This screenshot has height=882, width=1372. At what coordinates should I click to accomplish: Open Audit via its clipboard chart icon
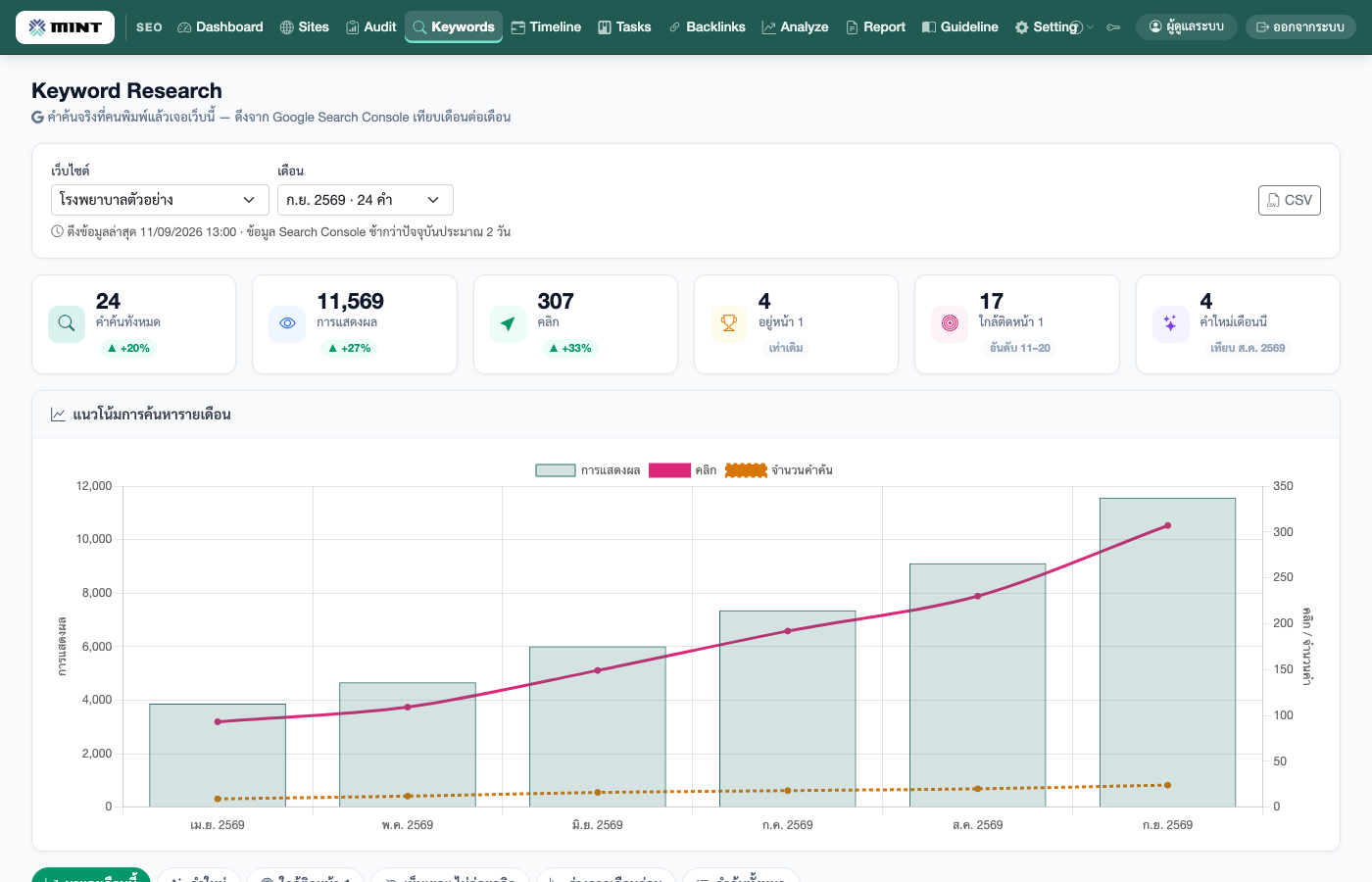pyautogui.click(x=353, y=27)
